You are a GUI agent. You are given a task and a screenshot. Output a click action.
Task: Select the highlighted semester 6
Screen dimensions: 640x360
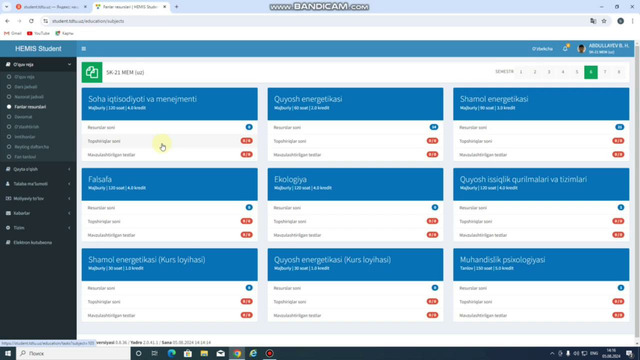coord(591,72)
